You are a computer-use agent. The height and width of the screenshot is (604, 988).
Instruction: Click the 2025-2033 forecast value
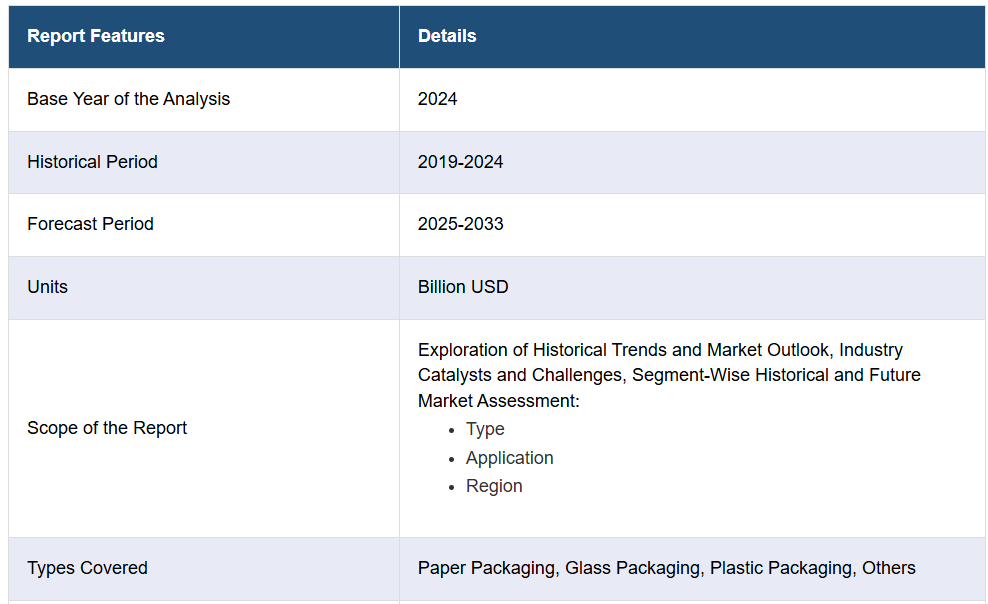click(460, 224)
